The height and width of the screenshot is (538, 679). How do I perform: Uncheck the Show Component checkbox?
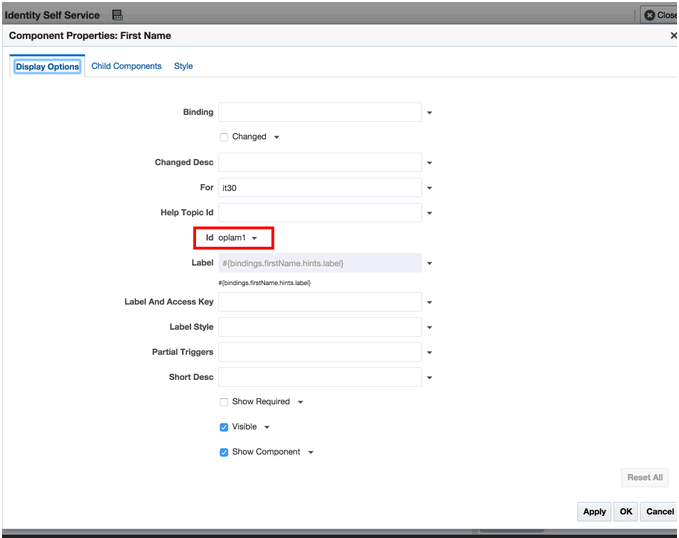(x=224, y=453)
